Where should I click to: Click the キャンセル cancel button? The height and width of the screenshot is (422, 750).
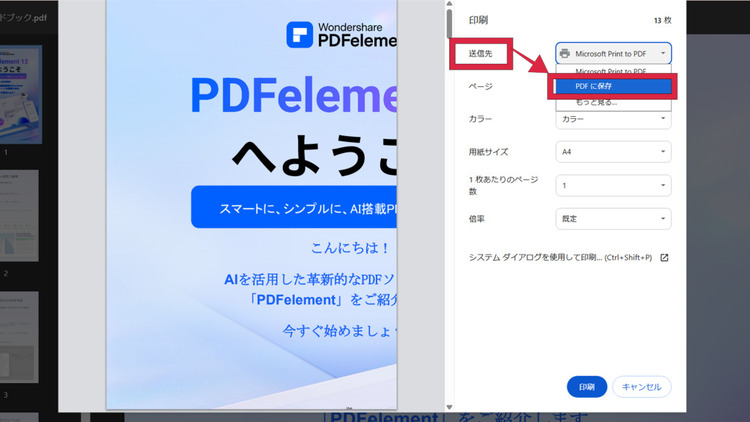(641, 387)
